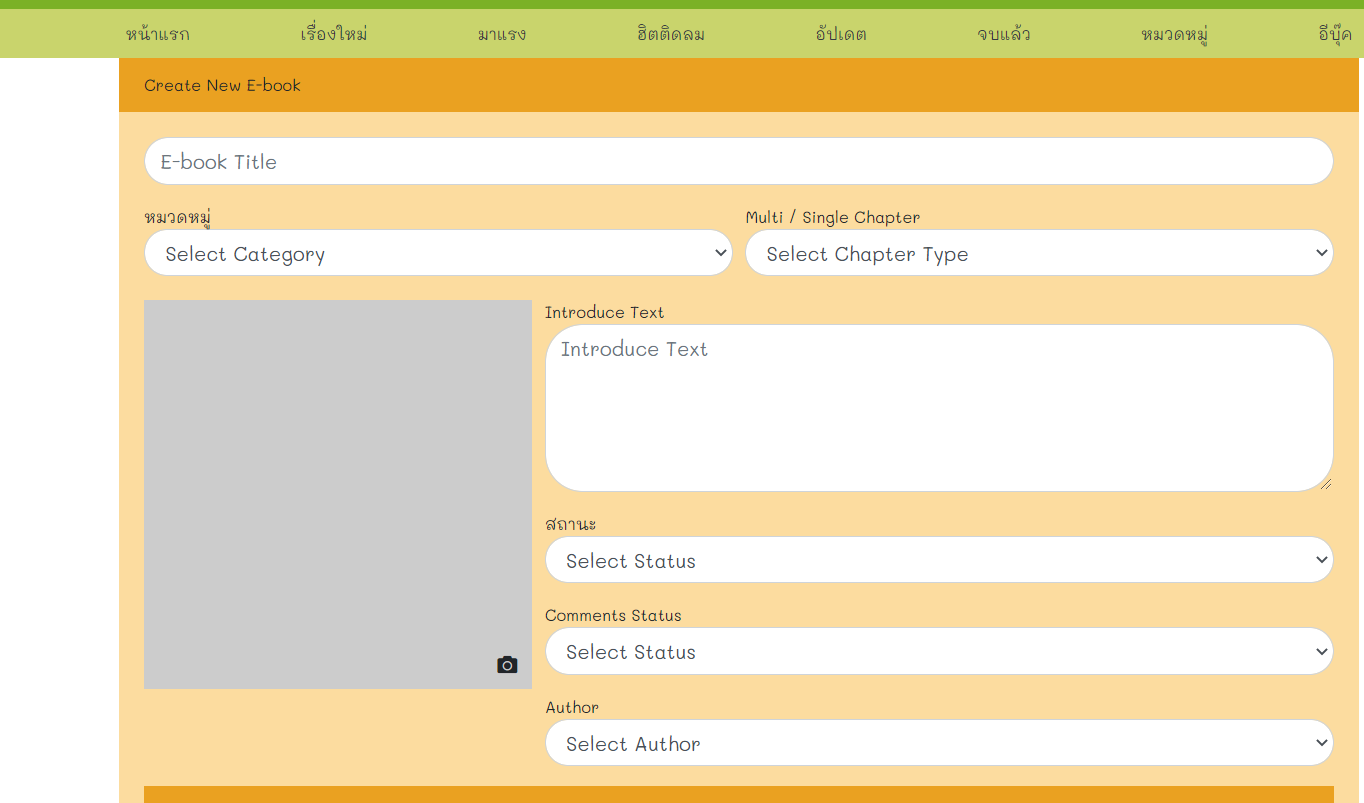The height and width of the screenshot is (803, 1364).
Task: Open the Comments Status dropdown
Action: click(x=939, y=651)
